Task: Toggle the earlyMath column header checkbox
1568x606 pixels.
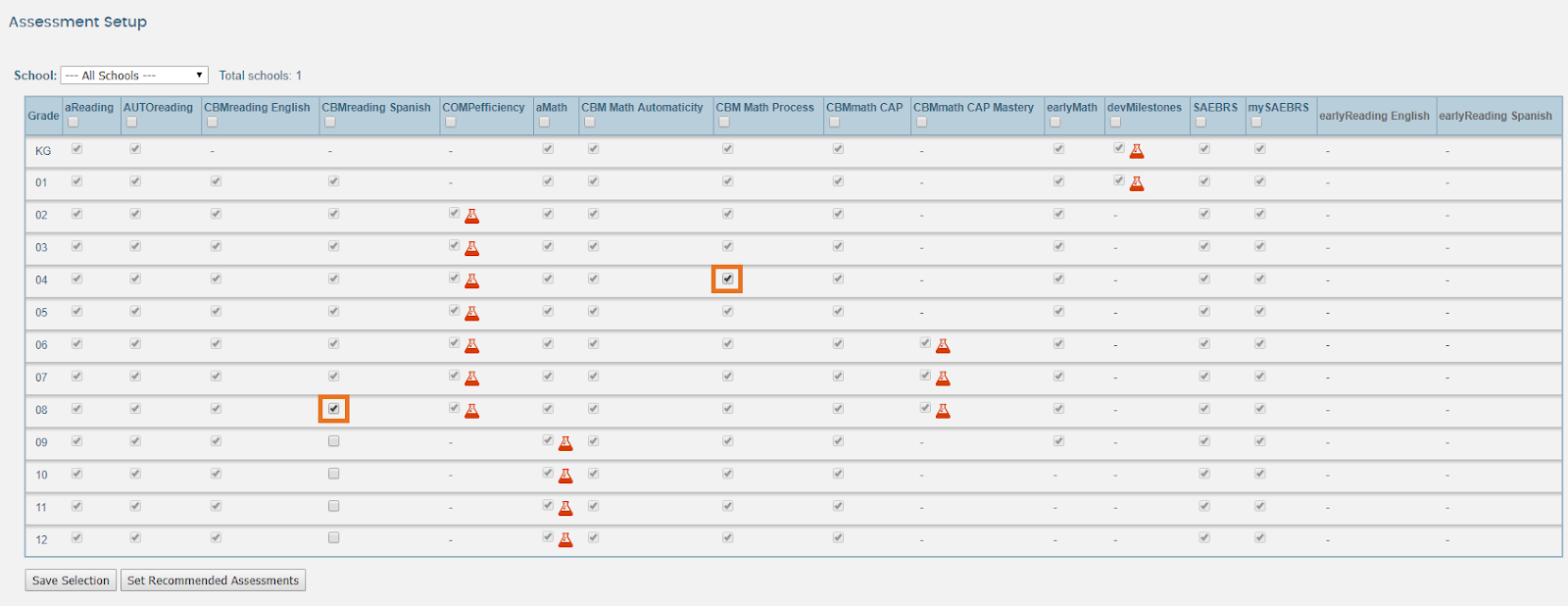Action: tap(1054, 123)
